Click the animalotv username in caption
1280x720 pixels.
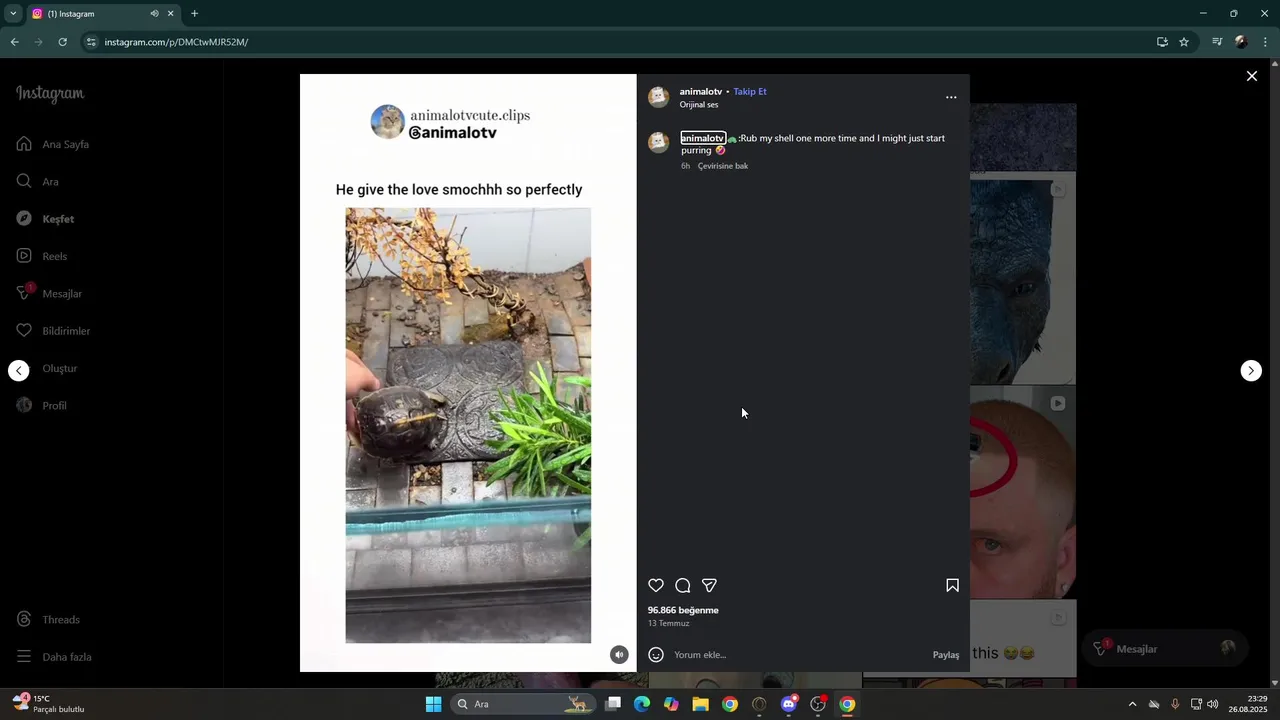(x=703, y=138)
